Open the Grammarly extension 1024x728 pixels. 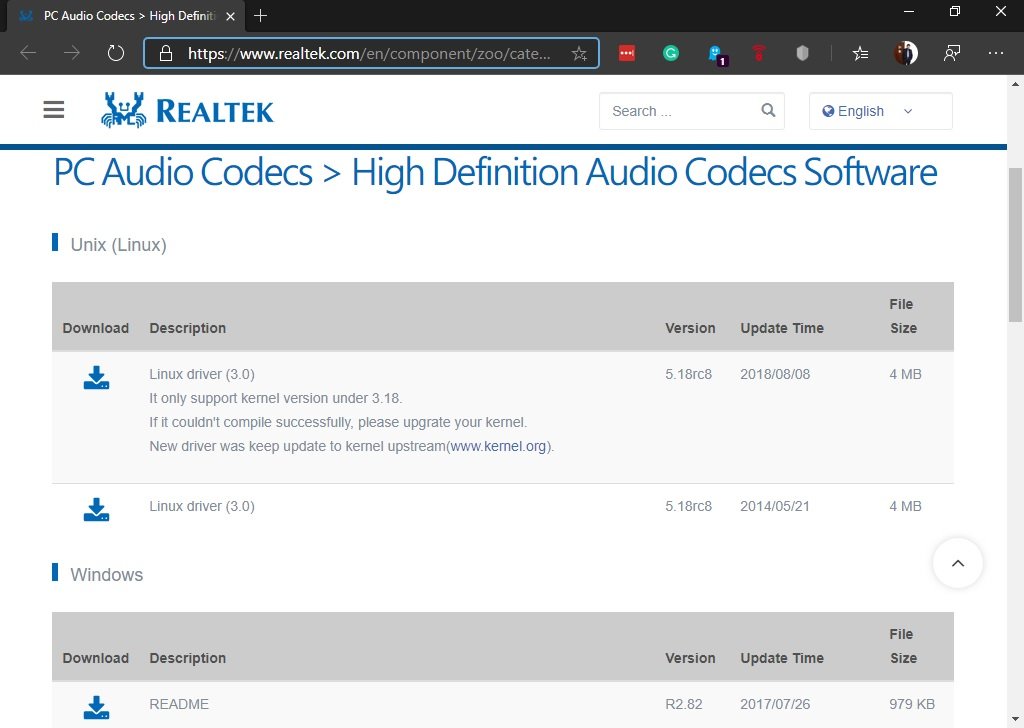pos(671,53)
